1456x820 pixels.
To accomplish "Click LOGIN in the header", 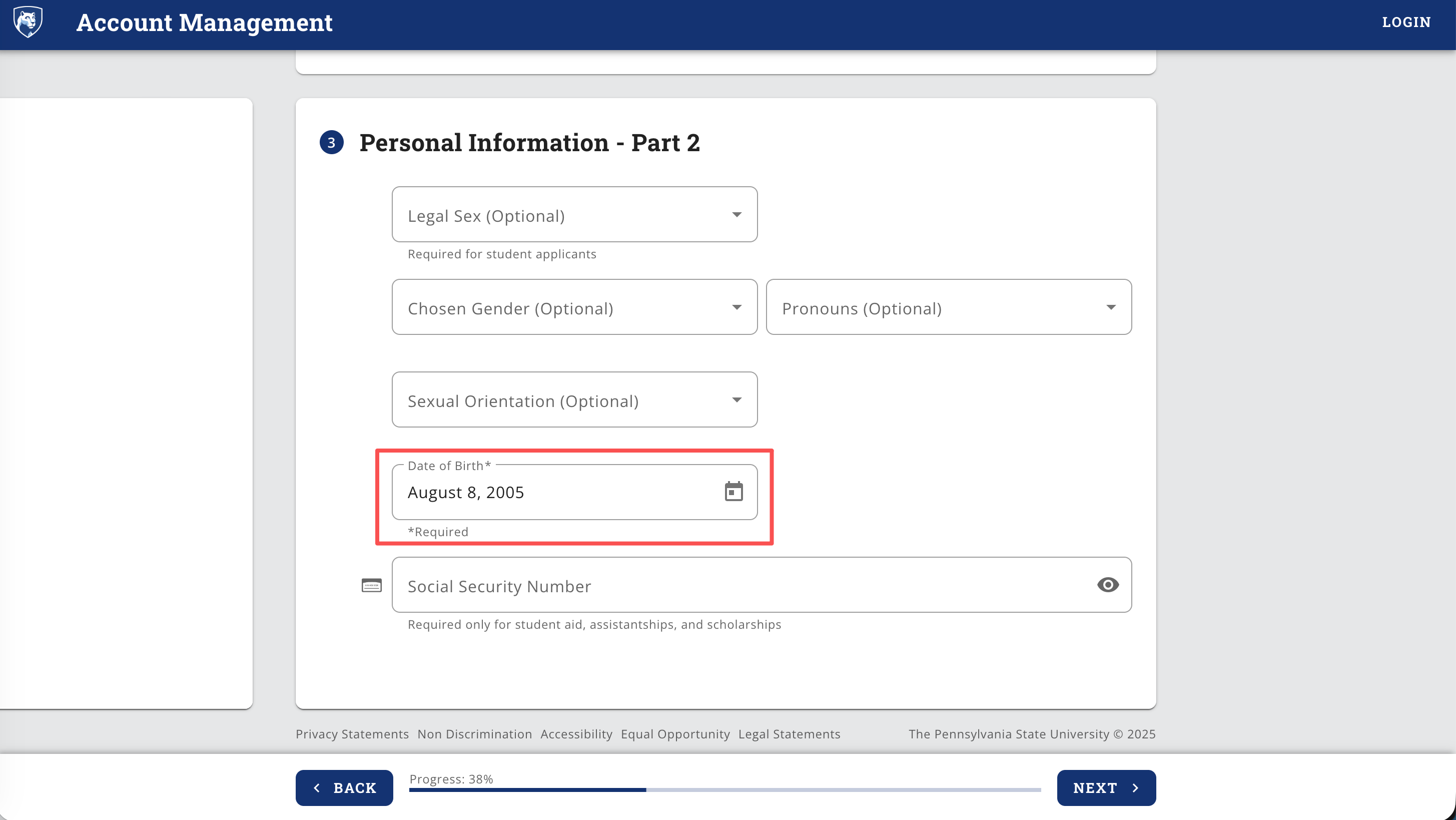I will click(1406, 22).
